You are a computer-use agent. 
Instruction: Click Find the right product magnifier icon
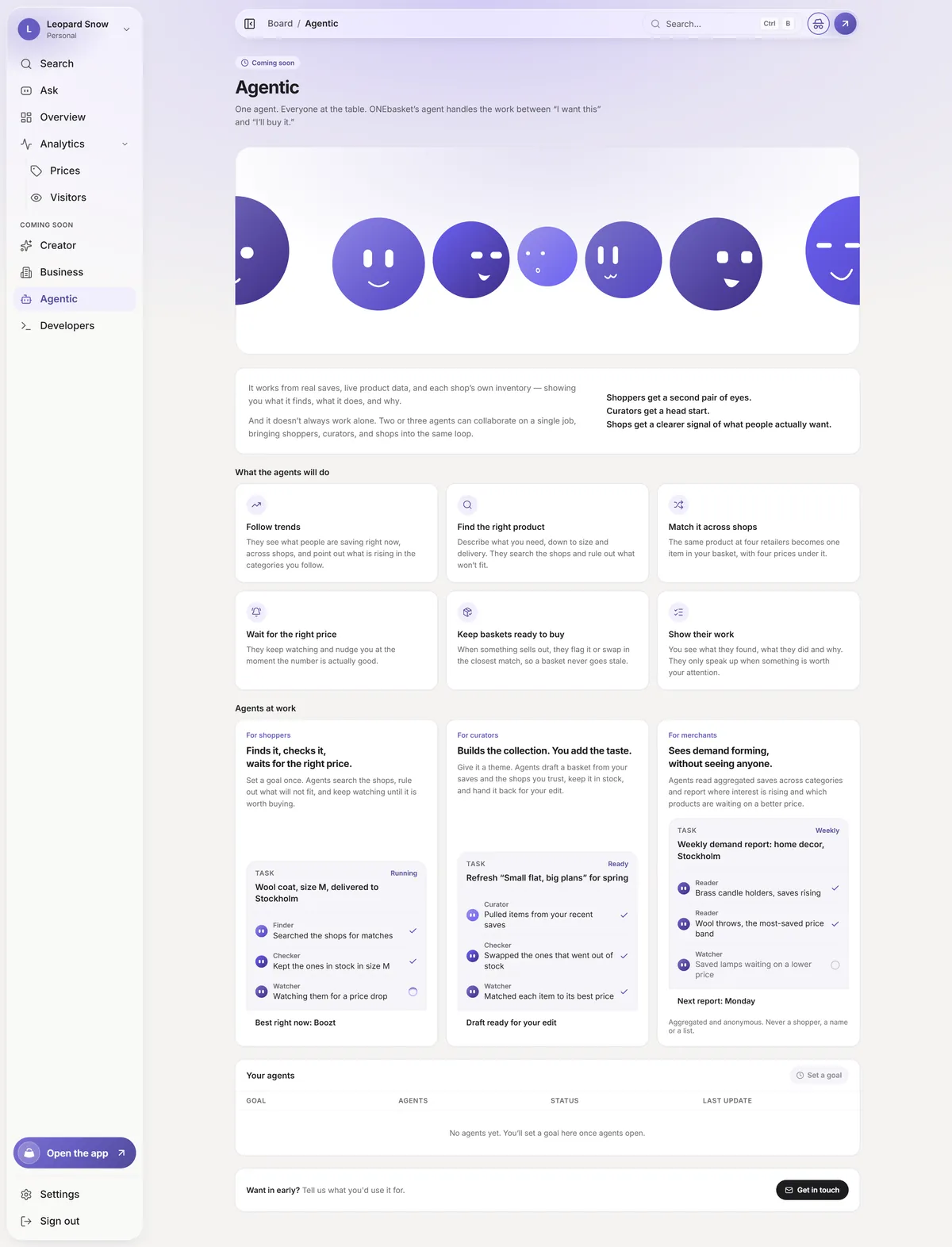(x=467, y=505)
